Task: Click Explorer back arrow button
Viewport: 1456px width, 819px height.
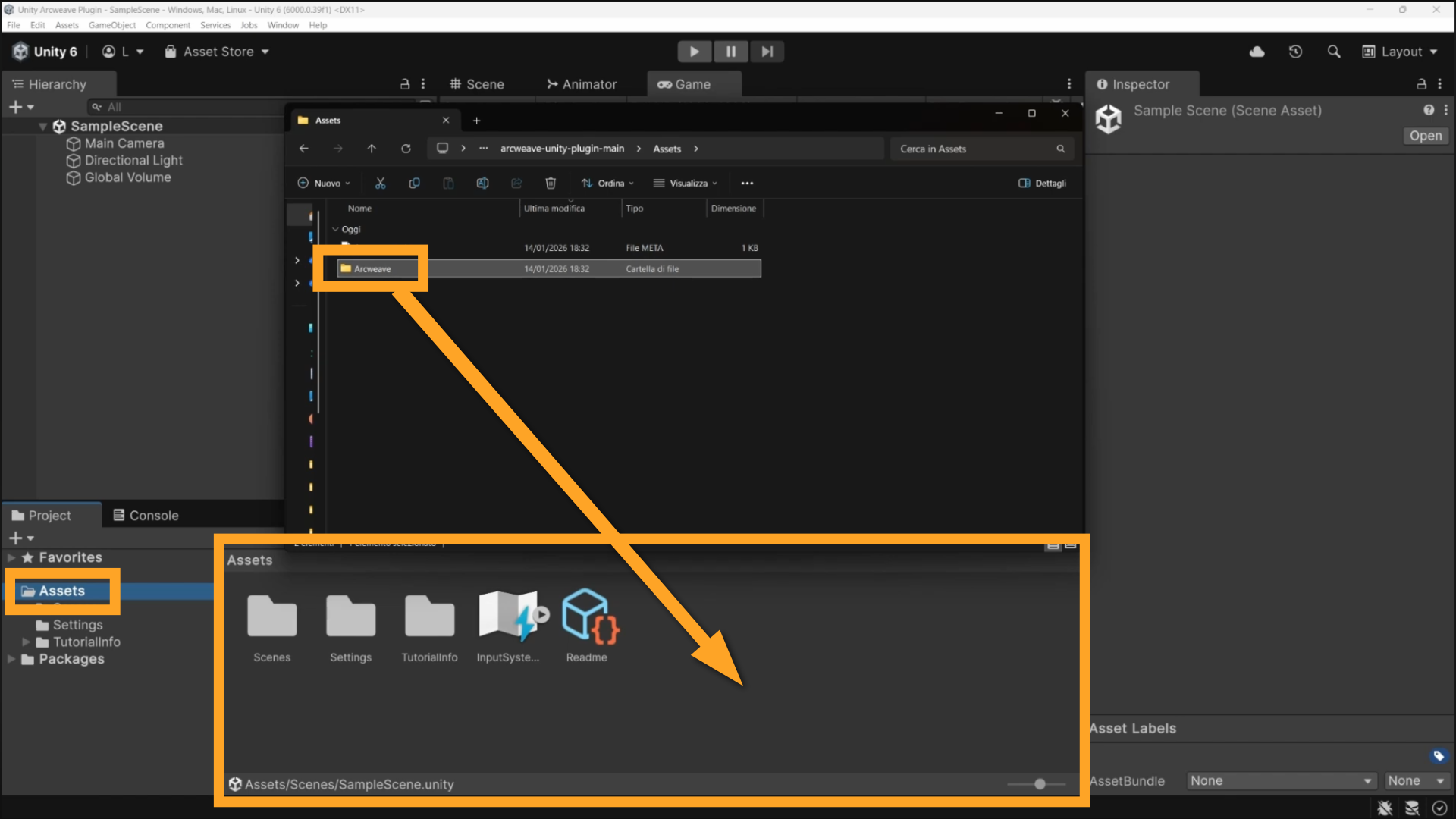Action: (303, 149)
